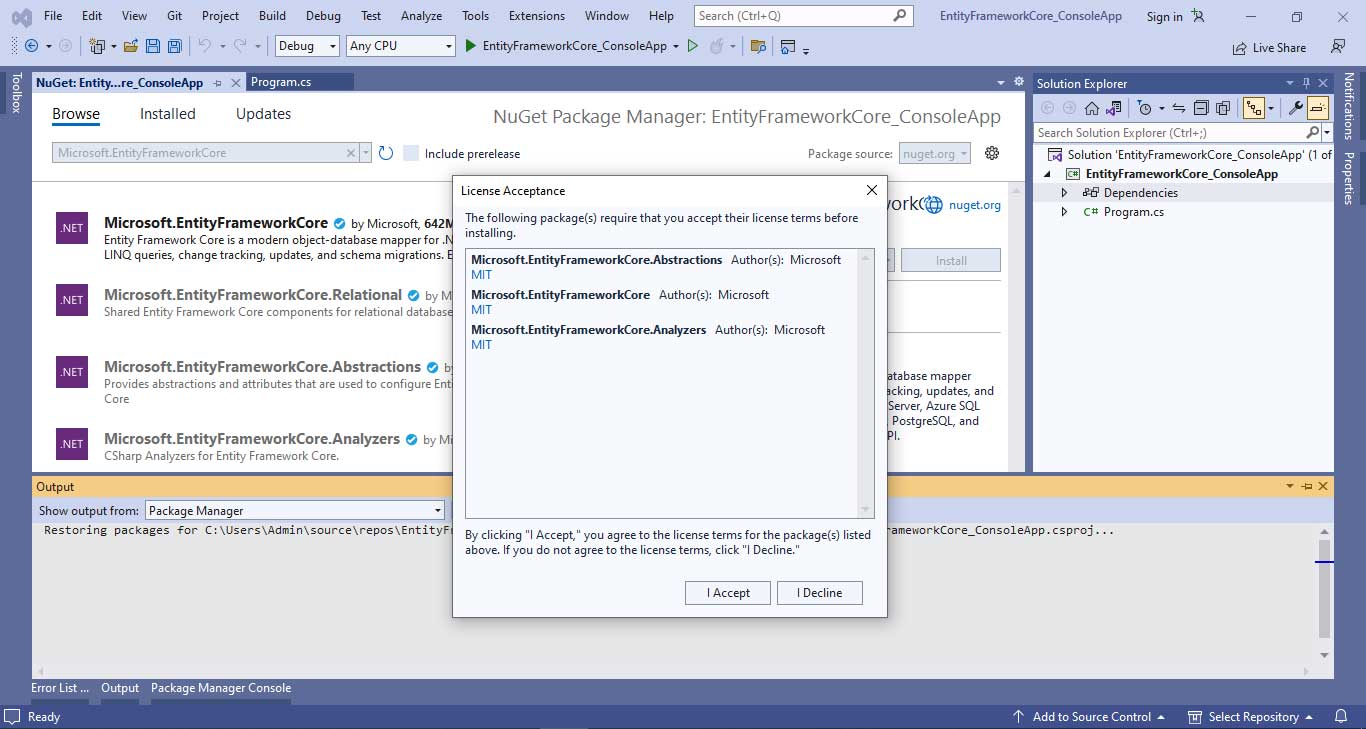Pin the Solution Explorer panel
Screen dimensions: 1366x729
[x=1307, y=82]
